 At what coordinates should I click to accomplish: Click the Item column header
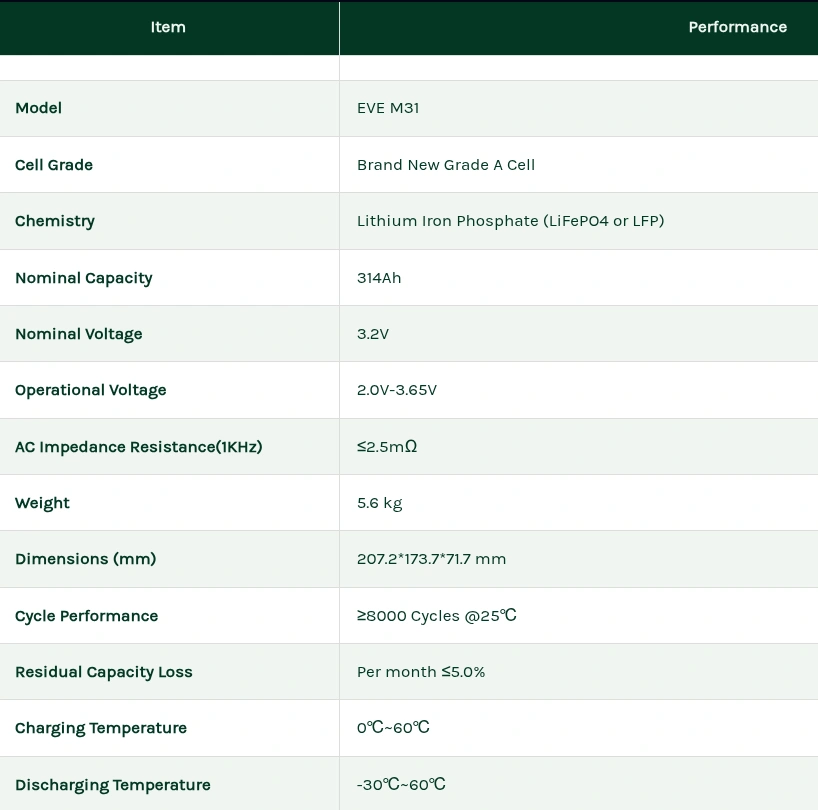pyautogui.click(x=168, y=27)
